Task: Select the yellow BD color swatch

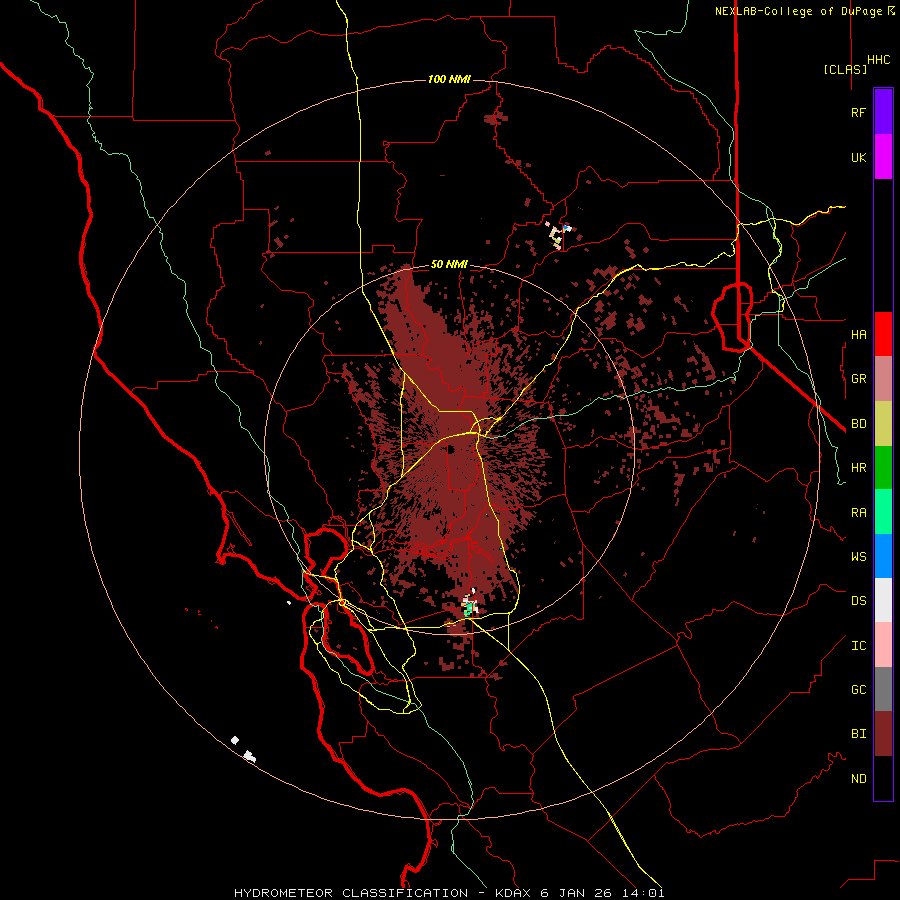Action: point(883,424)
